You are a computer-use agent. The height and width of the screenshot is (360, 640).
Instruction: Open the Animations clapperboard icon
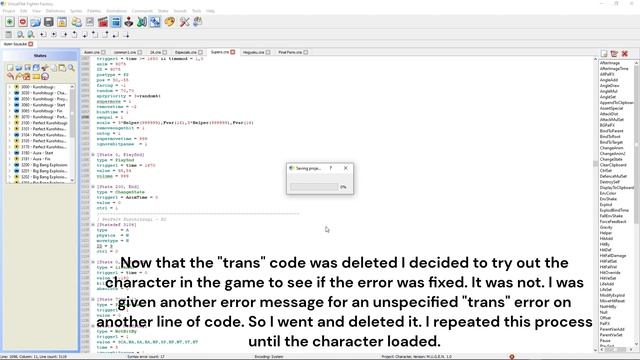pyautogui.click(x=103, y=22)
